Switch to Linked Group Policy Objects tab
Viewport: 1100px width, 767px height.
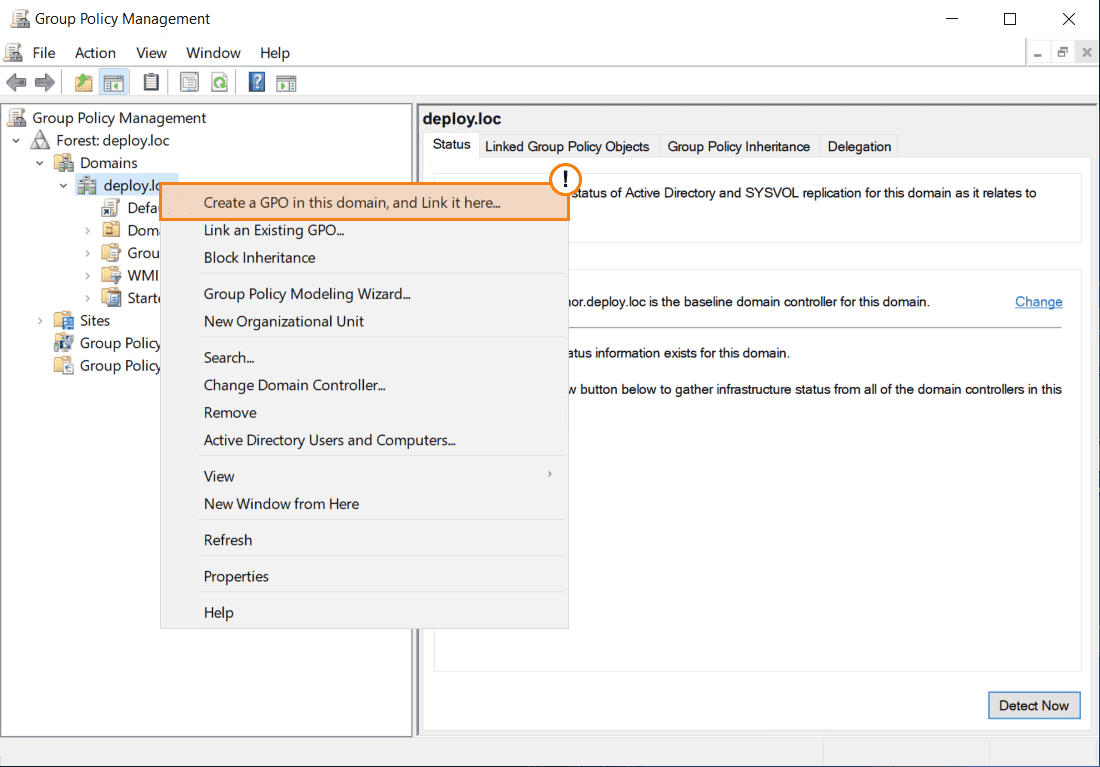pyautogui.click(x=568, y=147)
